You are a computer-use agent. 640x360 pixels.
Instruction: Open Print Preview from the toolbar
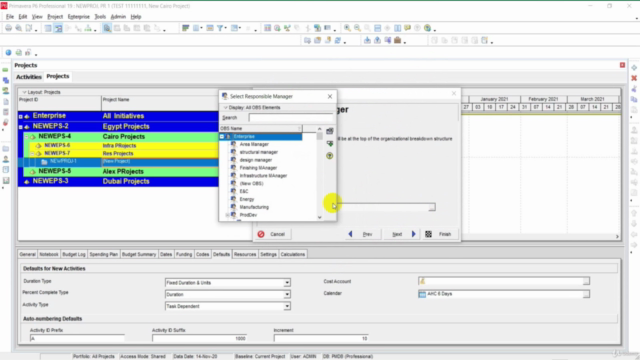18,28
